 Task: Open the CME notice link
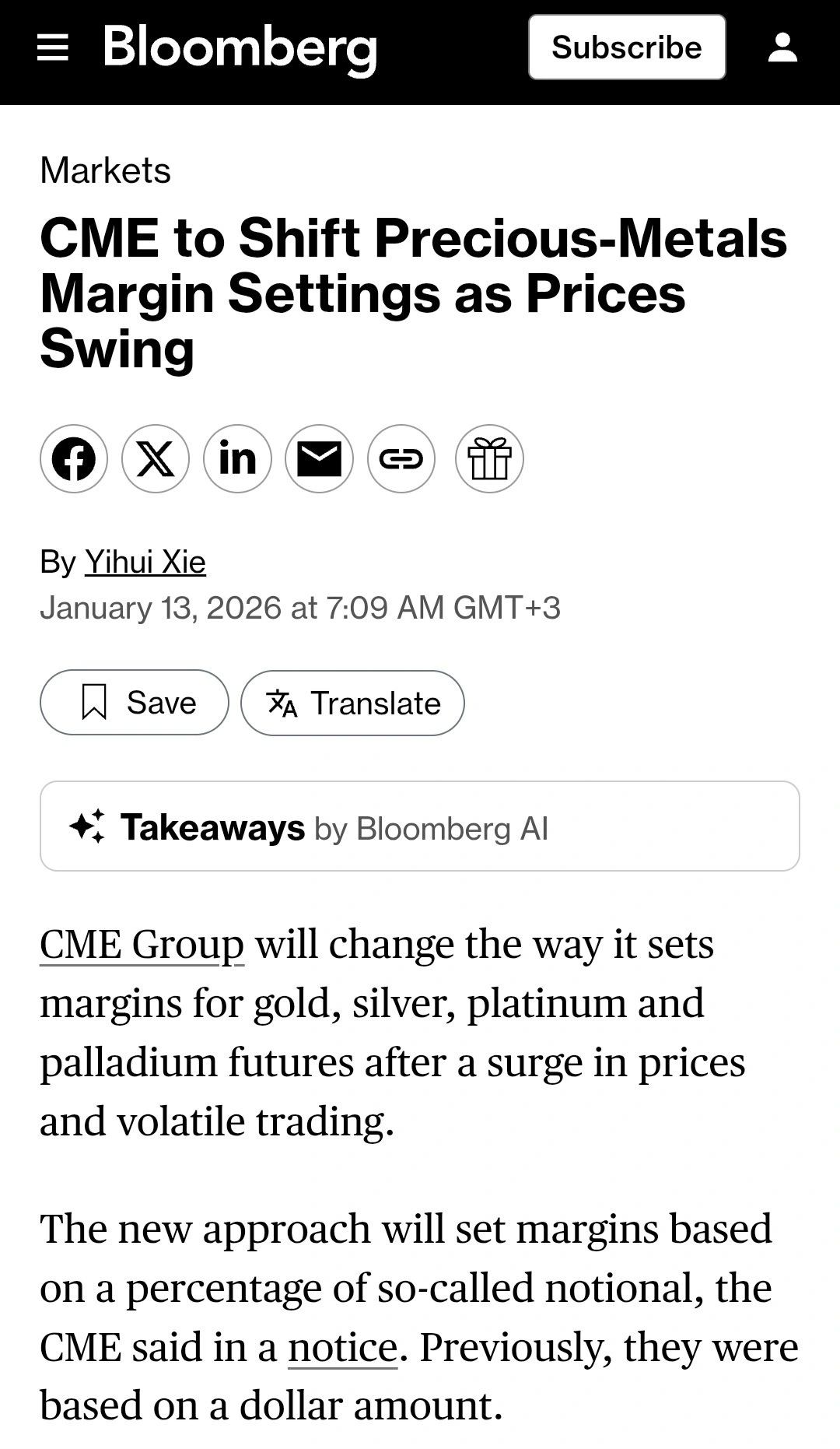[343, 1347]
